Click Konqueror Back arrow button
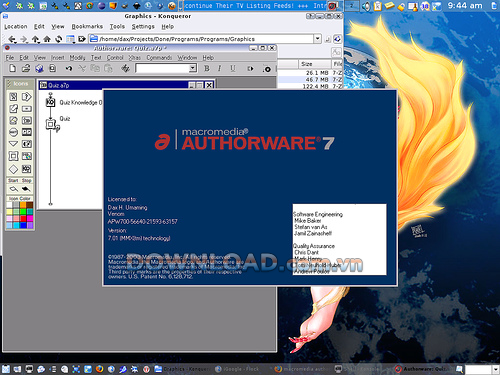This screenshot has width=500, height=375. (x=12, y=39)
